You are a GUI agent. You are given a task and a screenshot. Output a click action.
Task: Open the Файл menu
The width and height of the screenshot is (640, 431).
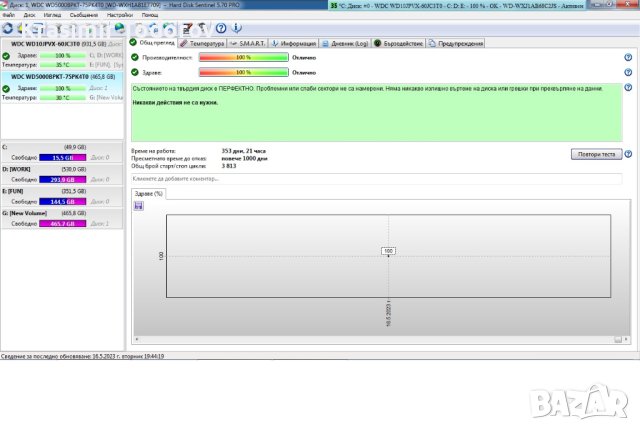[x=9, y=16]
